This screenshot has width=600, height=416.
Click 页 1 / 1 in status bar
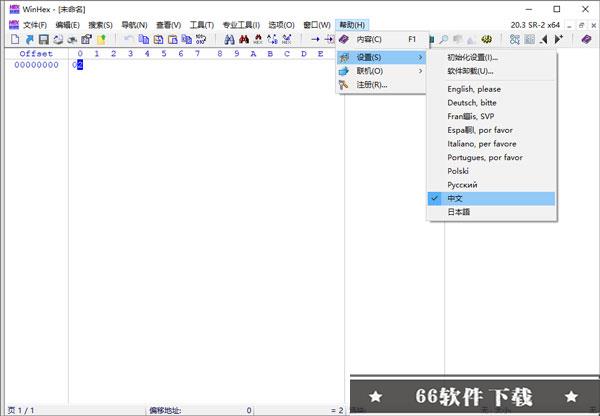pyautogui.click(x=21, y=411)
